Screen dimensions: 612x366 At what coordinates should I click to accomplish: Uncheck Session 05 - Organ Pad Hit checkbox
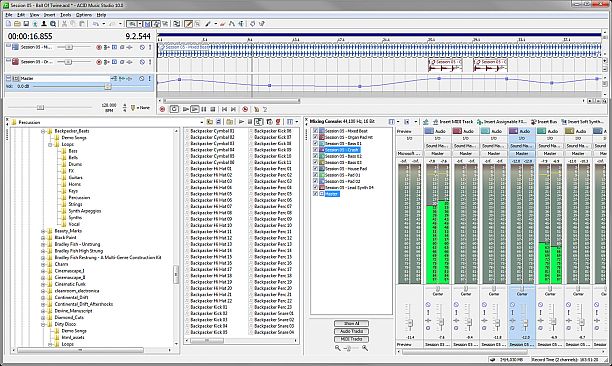315,137
